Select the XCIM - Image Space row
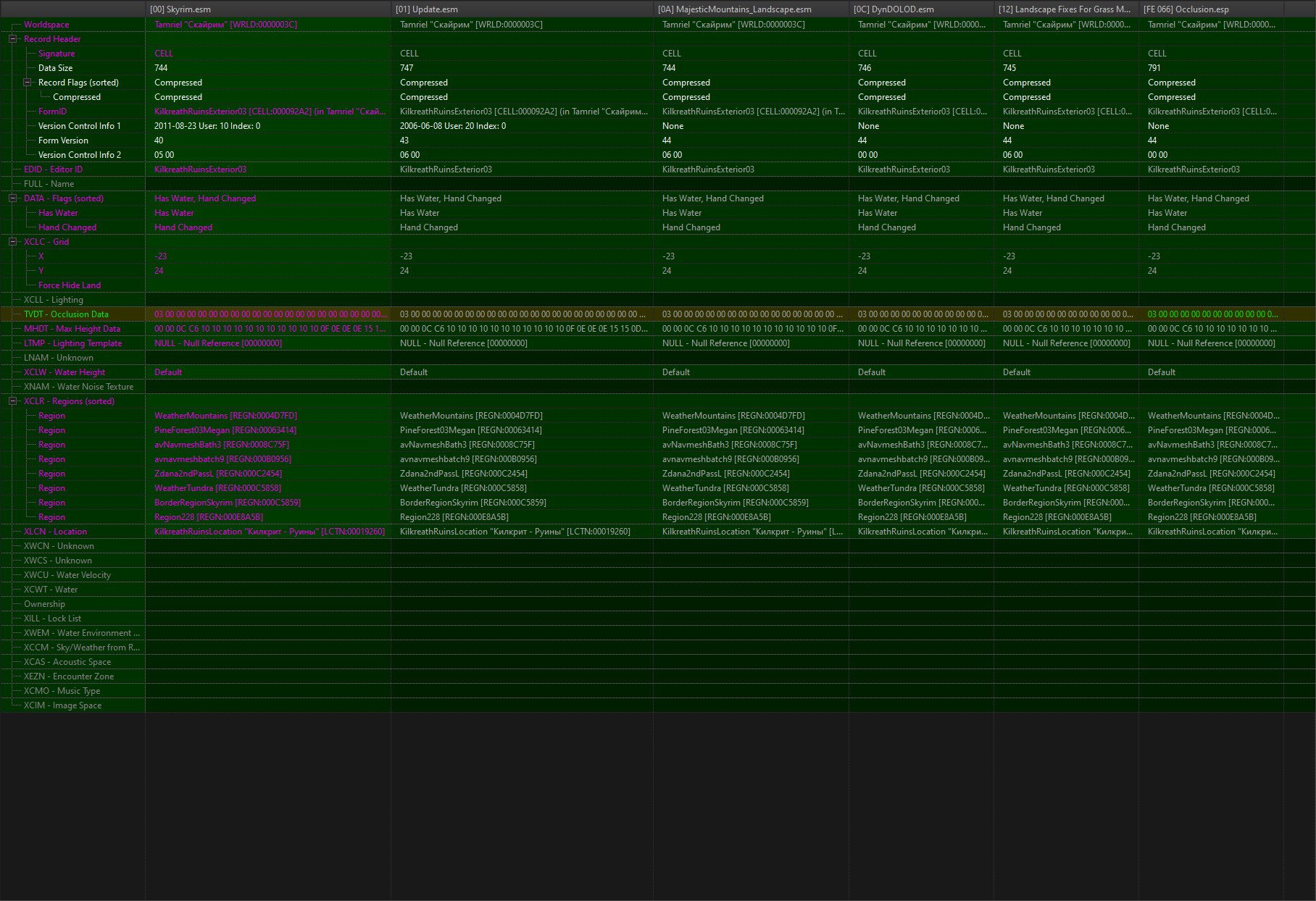This screenshot has height=901, width=1316. [62, 705]
